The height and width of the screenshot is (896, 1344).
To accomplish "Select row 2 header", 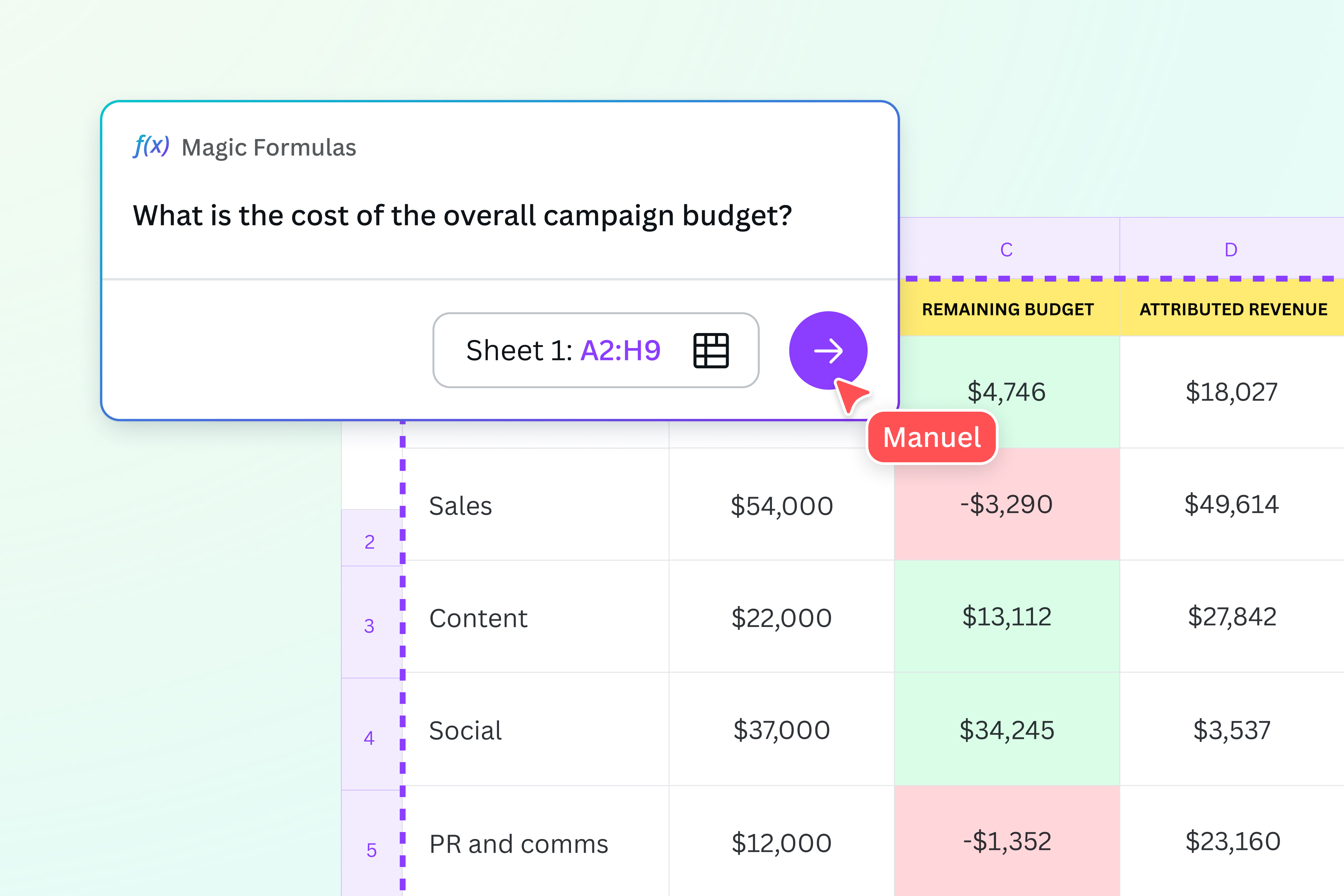I will [x=370, y=541].
